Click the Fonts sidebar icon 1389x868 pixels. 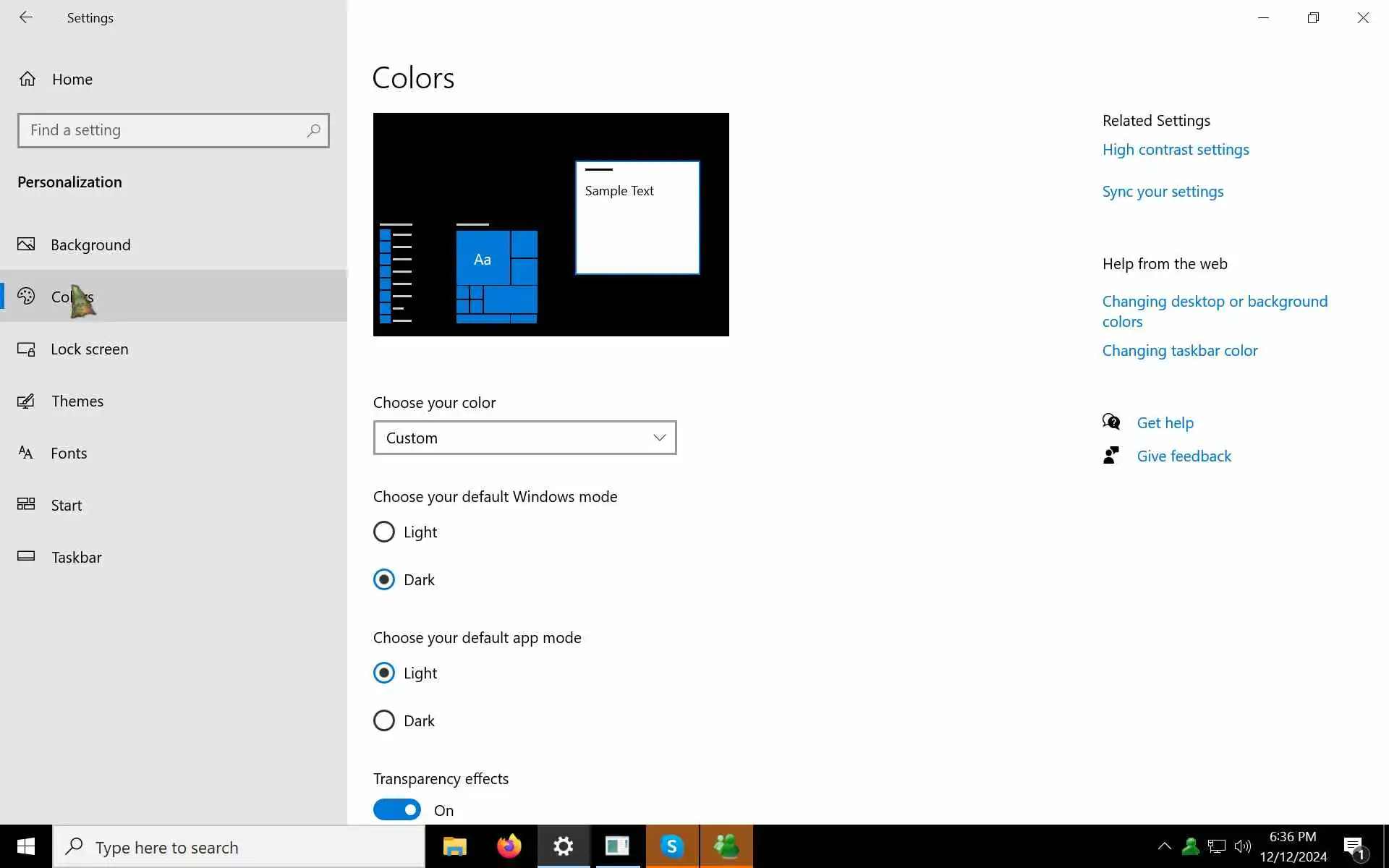[26, 454]
